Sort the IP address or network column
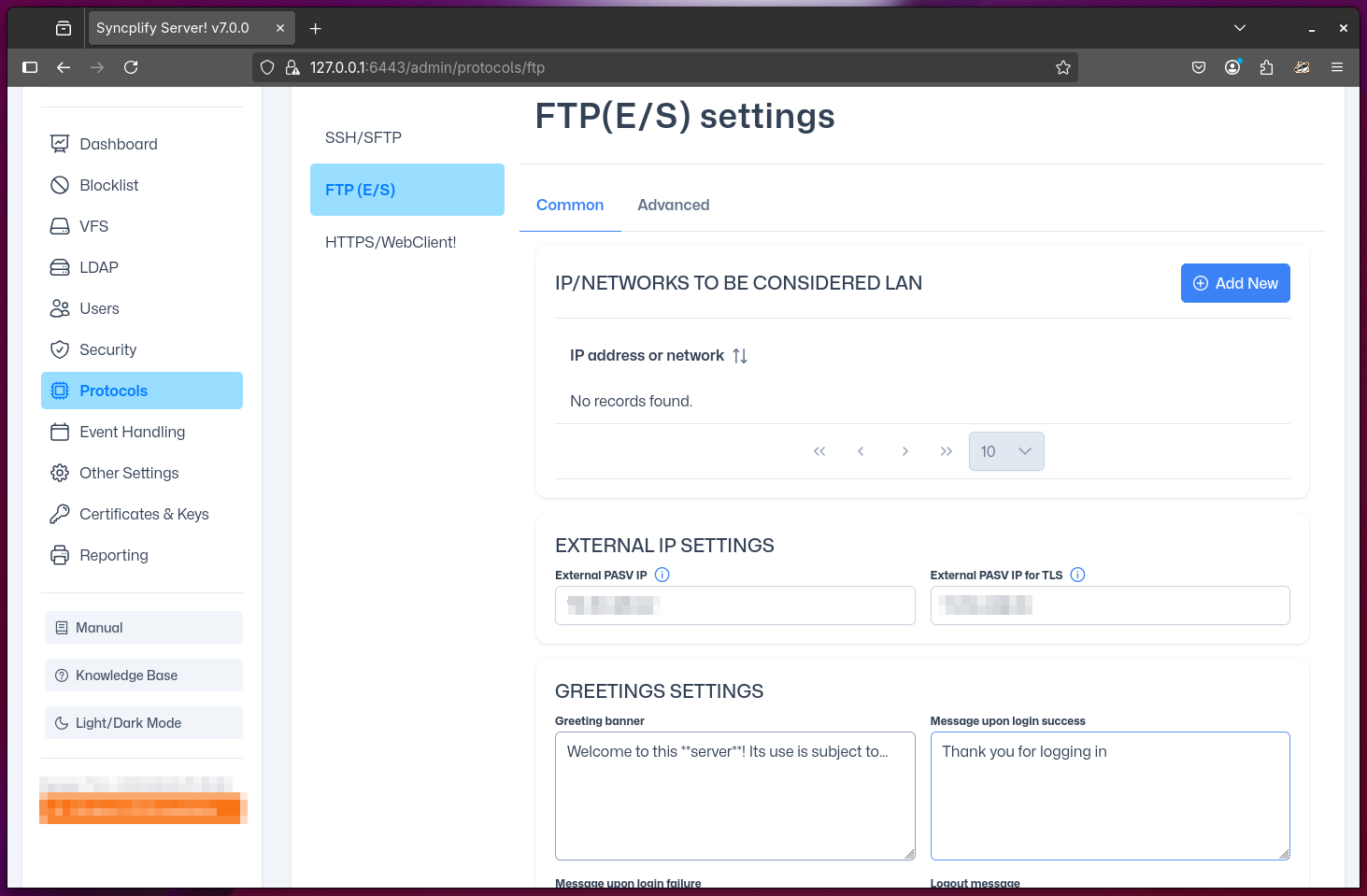Viewport: 1367px width, 896px height. [739, 355]
